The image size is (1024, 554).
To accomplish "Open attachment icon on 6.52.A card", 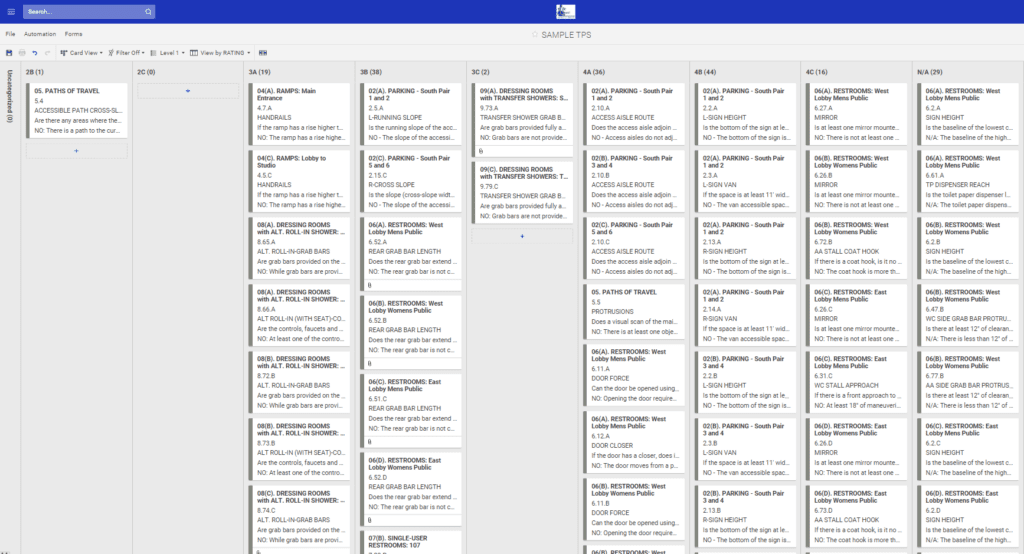I will click(370, 285).
